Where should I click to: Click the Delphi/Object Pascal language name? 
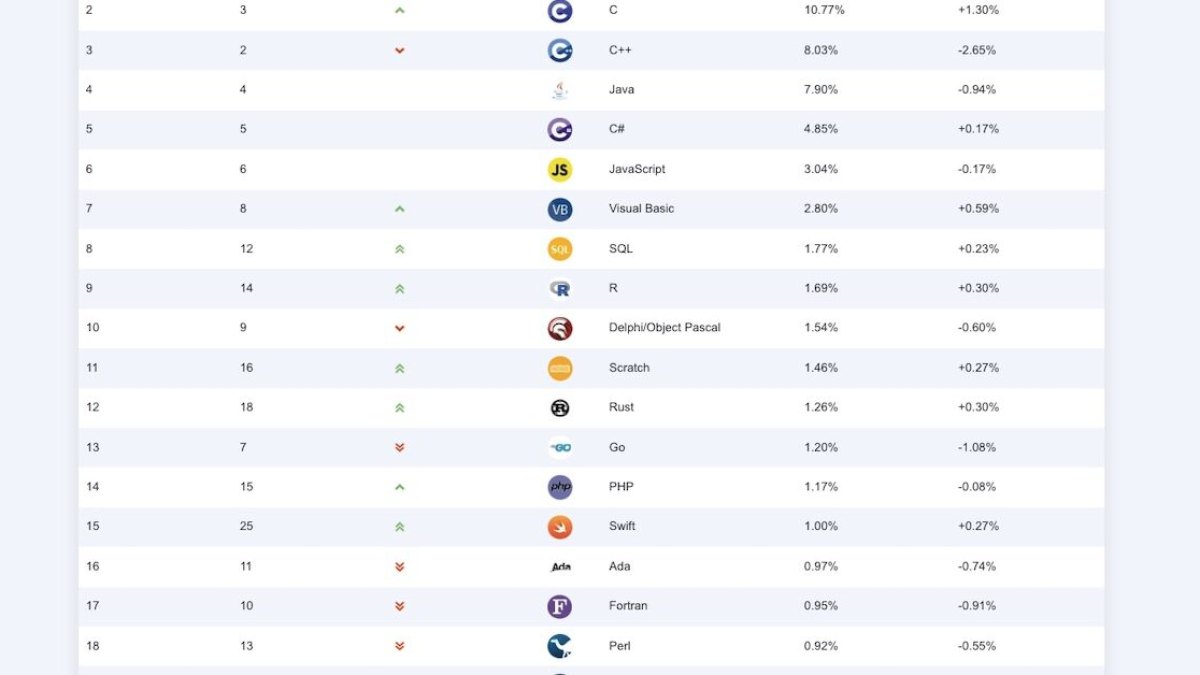tap(664, 328)
